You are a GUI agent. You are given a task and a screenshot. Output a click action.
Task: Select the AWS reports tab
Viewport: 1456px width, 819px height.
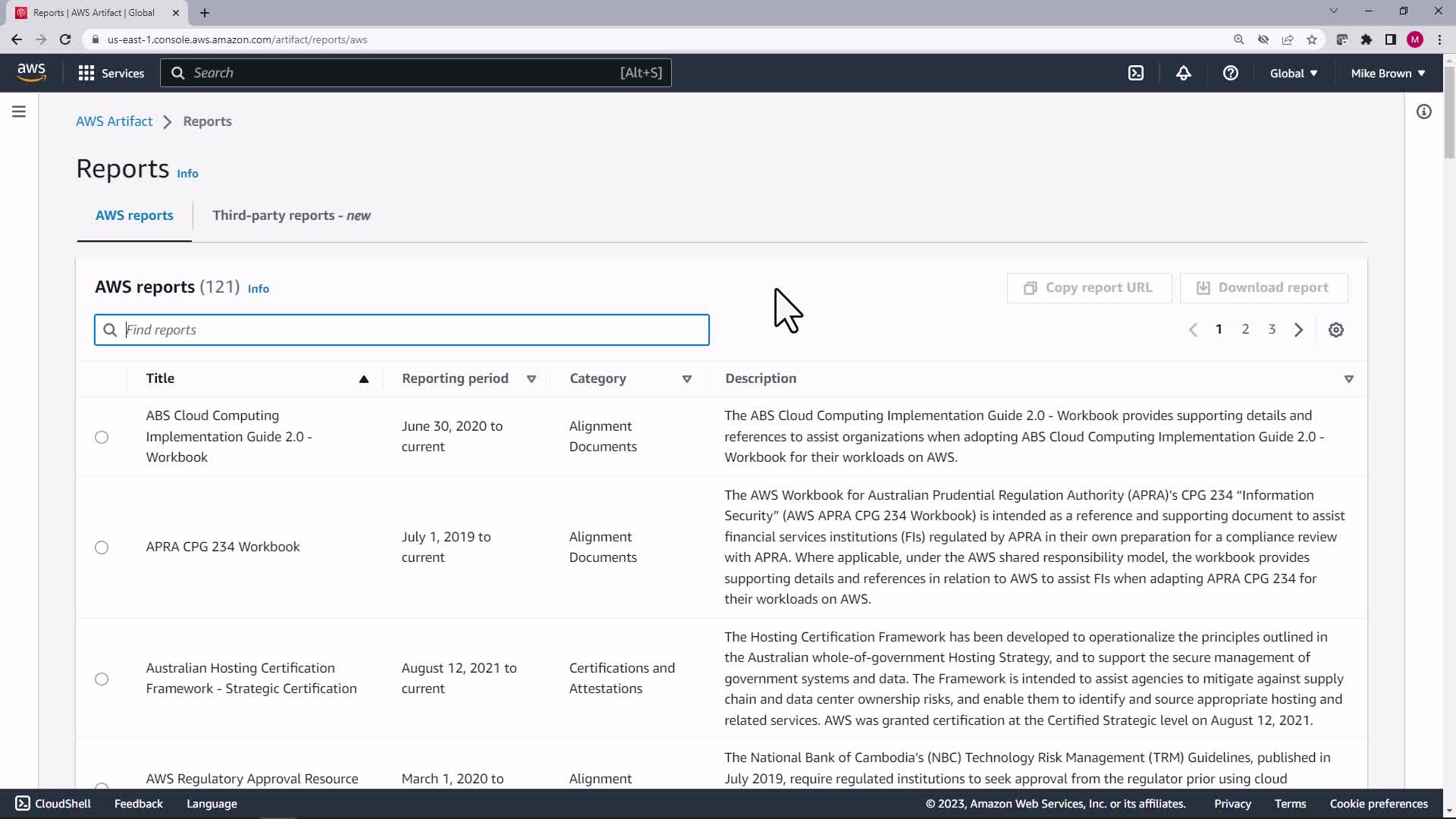click(134, 215)
